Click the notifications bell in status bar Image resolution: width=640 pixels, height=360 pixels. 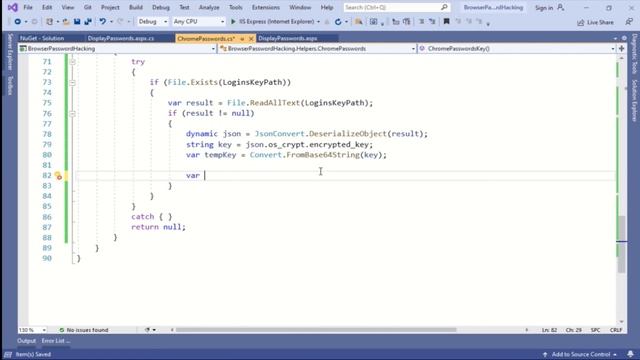pos(631,354)
